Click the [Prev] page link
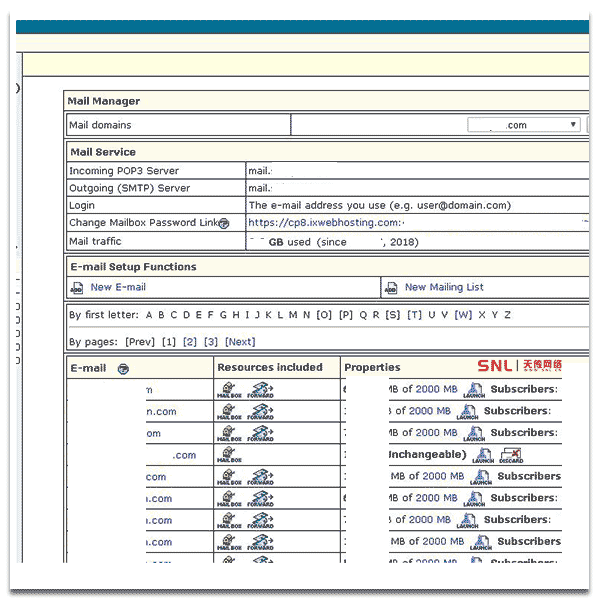Screen dimensions: 600x600 tap(140, 342)
